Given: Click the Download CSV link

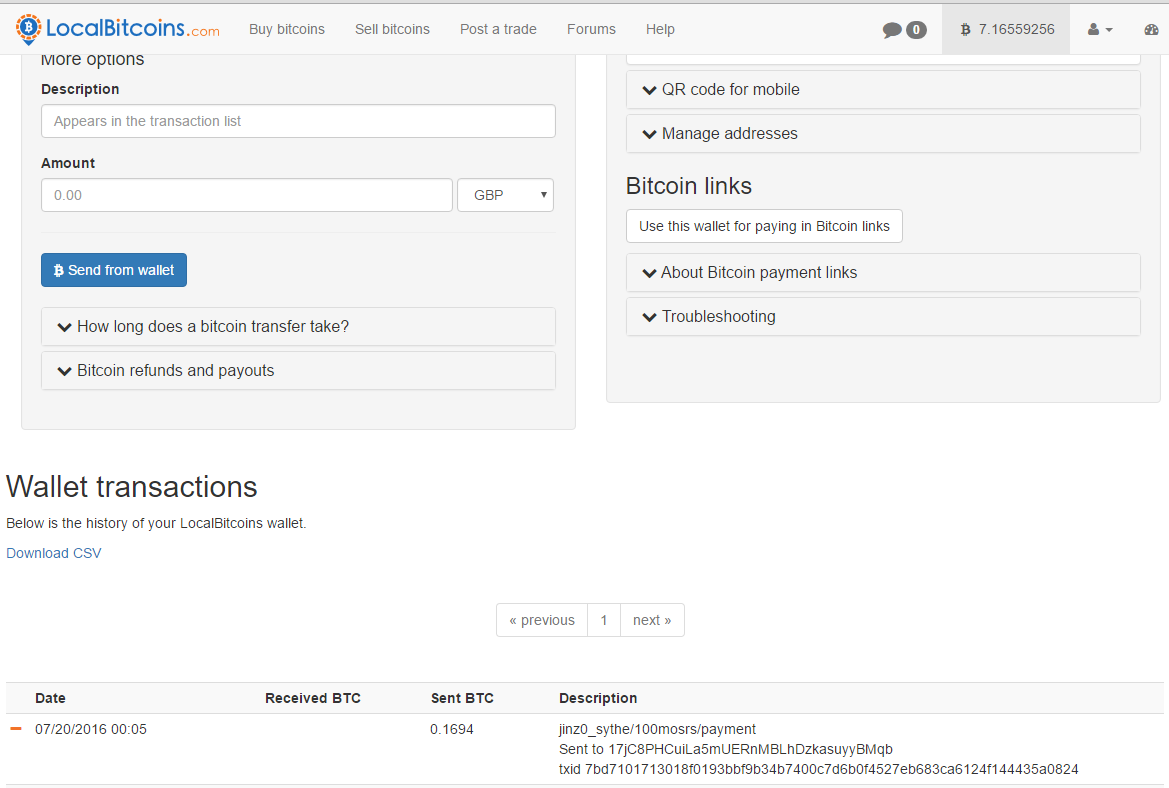Looking at the screenshot, I should [54, 553].
